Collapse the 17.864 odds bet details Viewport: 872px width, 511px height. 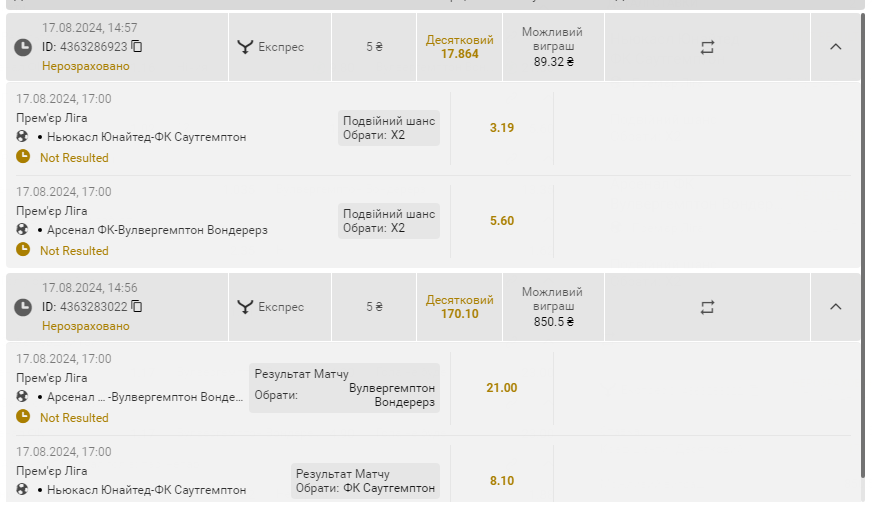(835, 47)
